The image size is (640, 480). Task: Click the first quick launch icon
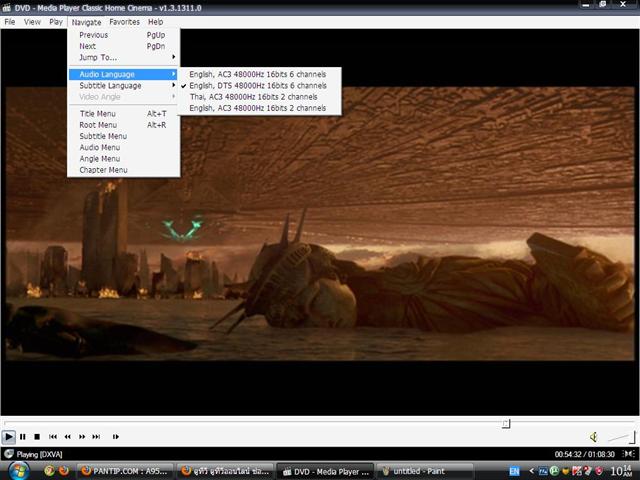coord(49,471)
